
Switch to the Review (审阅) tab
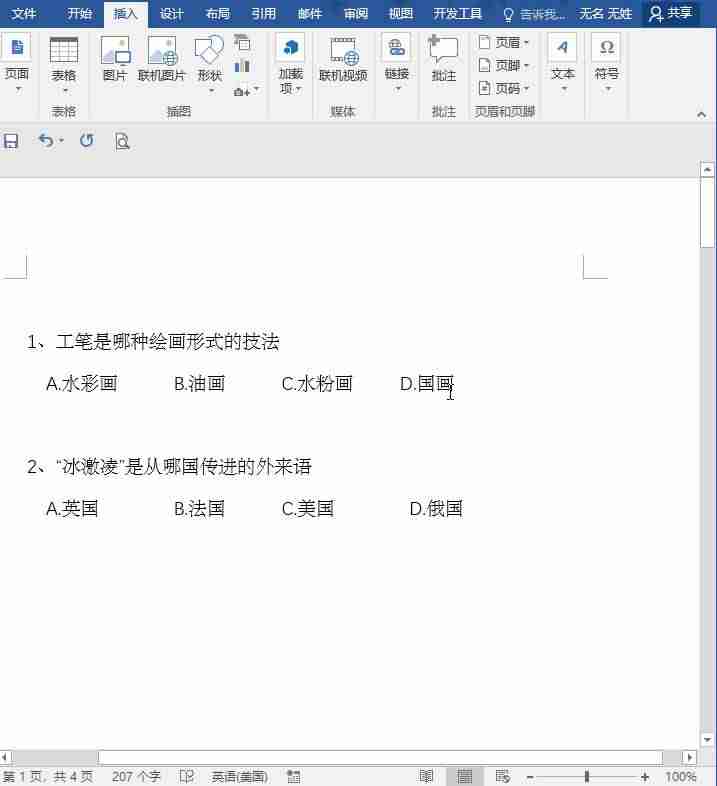[355, 14]
